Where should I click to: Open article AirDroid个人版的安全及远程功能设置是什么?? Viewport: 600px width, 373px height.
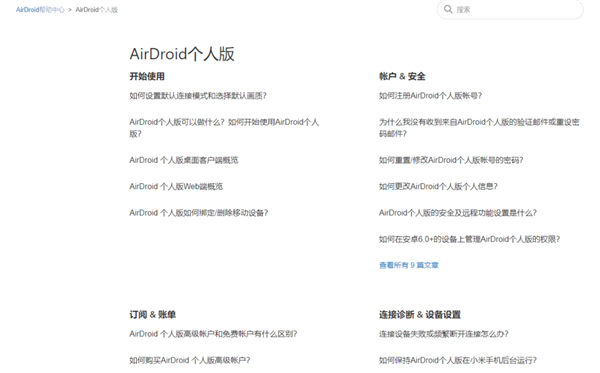[x=458, y=213]
